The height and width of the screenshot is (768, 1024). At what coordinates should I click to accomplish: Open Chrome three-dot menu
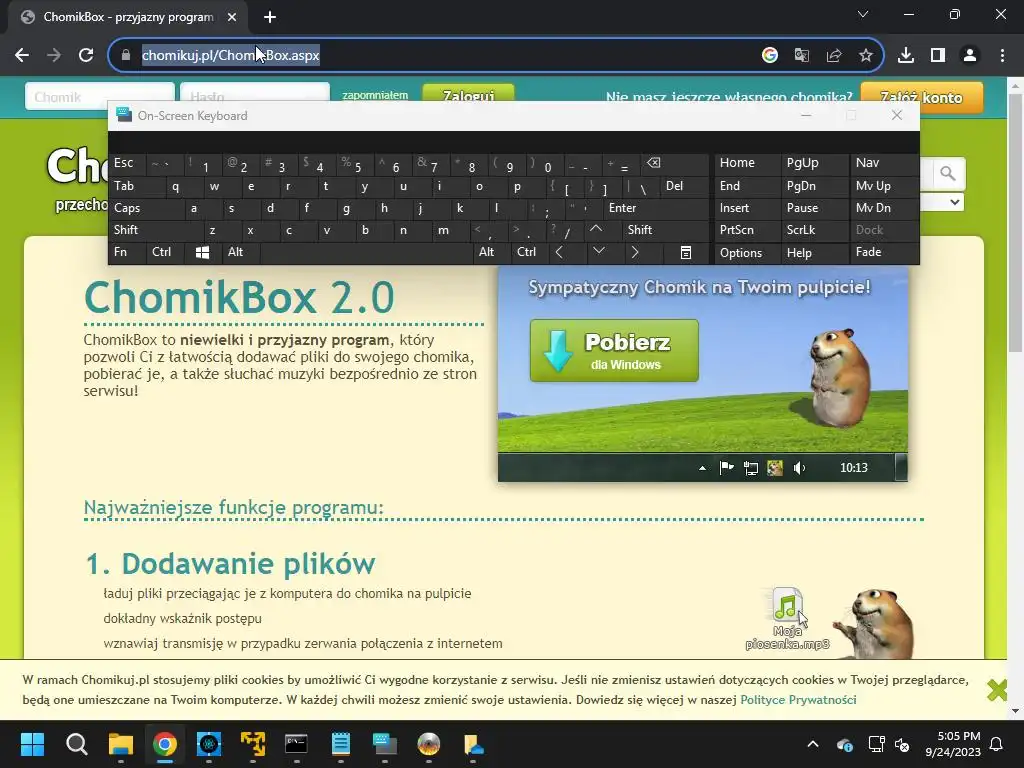coord(1002,56)
